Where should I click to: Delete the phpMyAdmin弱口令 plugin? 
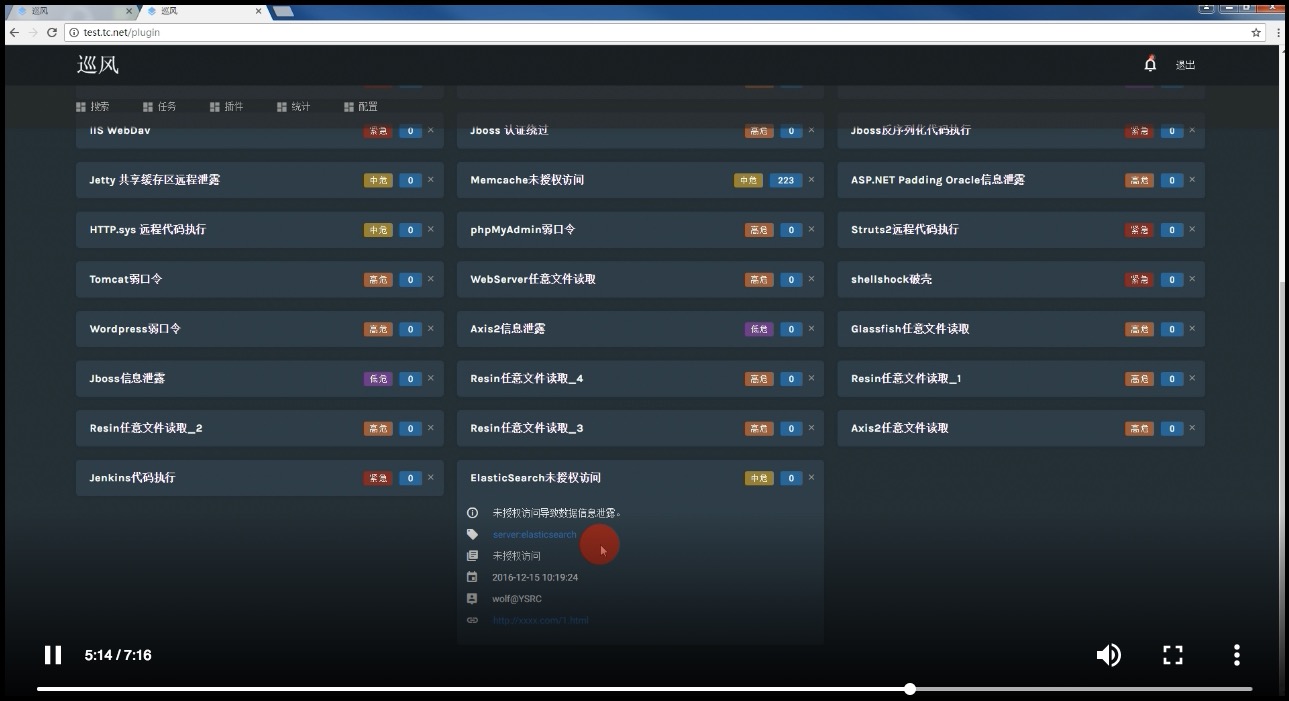click(811, 229)
